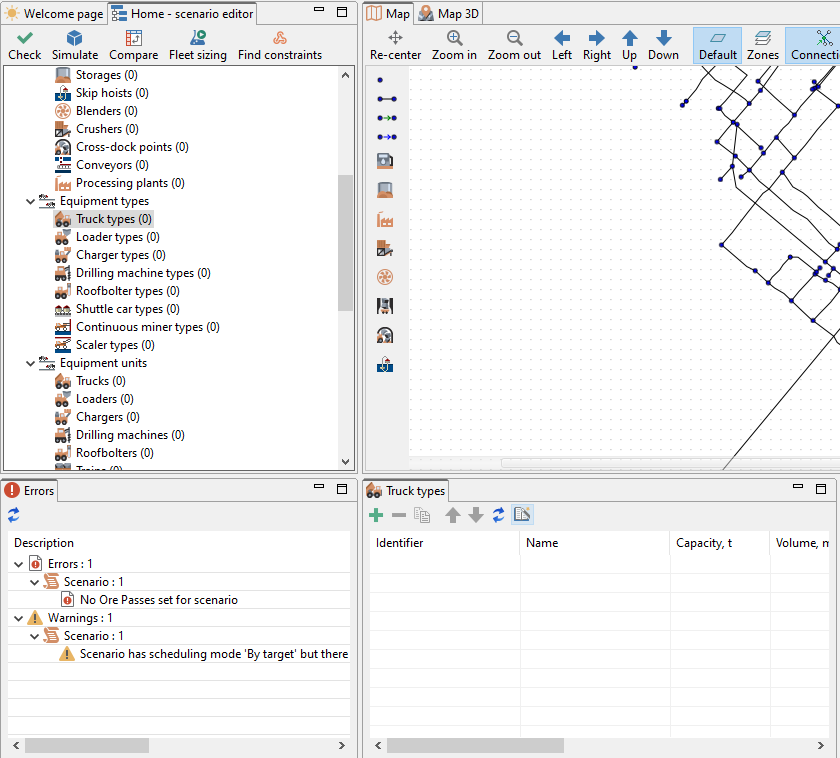This screenshot has height=758, width=840.
Task: Toggle the Default map view mode
Action: [x=717, y=46]
